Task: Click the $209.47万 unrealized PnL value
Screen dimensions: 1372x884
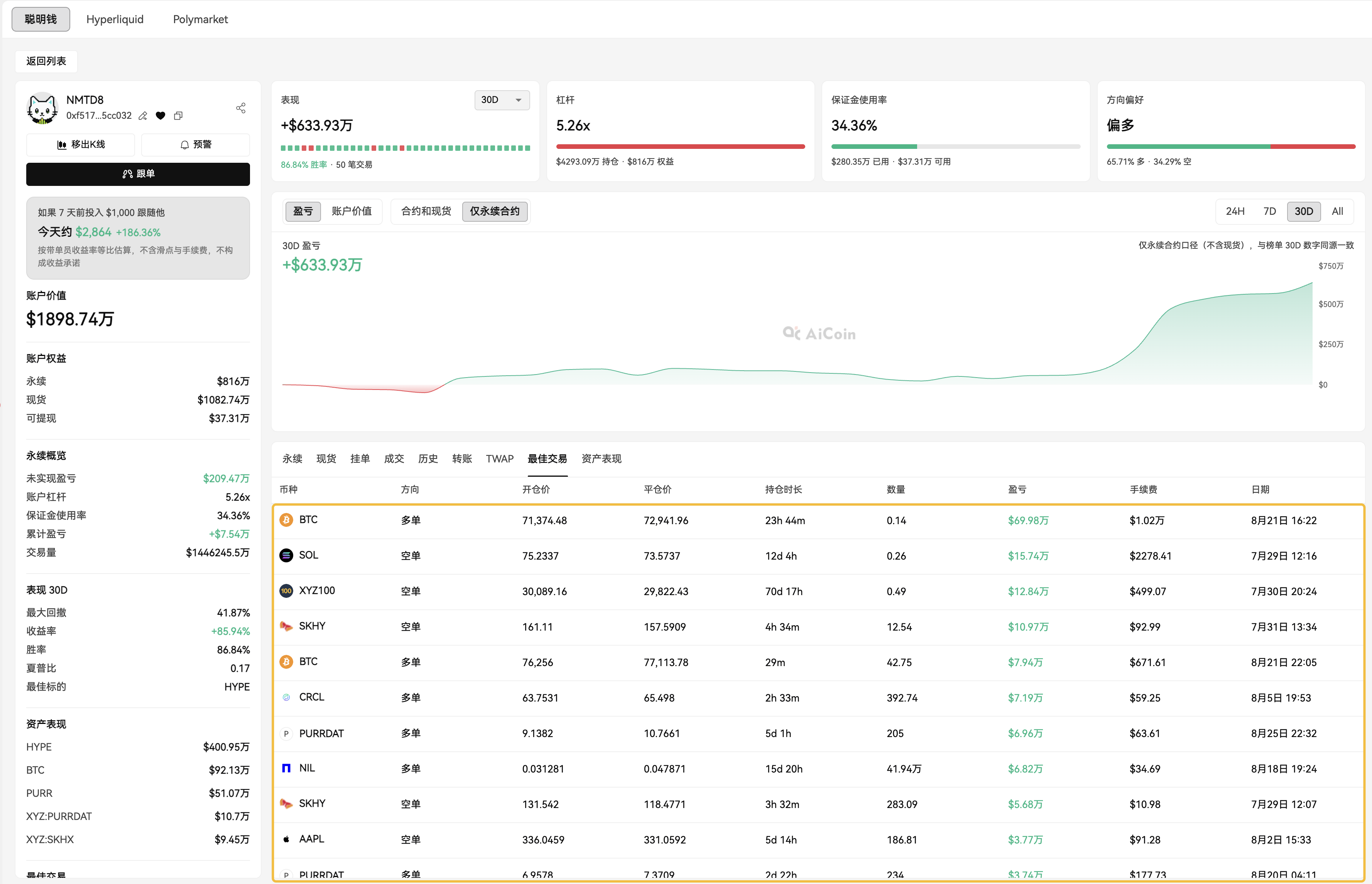Action: (226, 479)
